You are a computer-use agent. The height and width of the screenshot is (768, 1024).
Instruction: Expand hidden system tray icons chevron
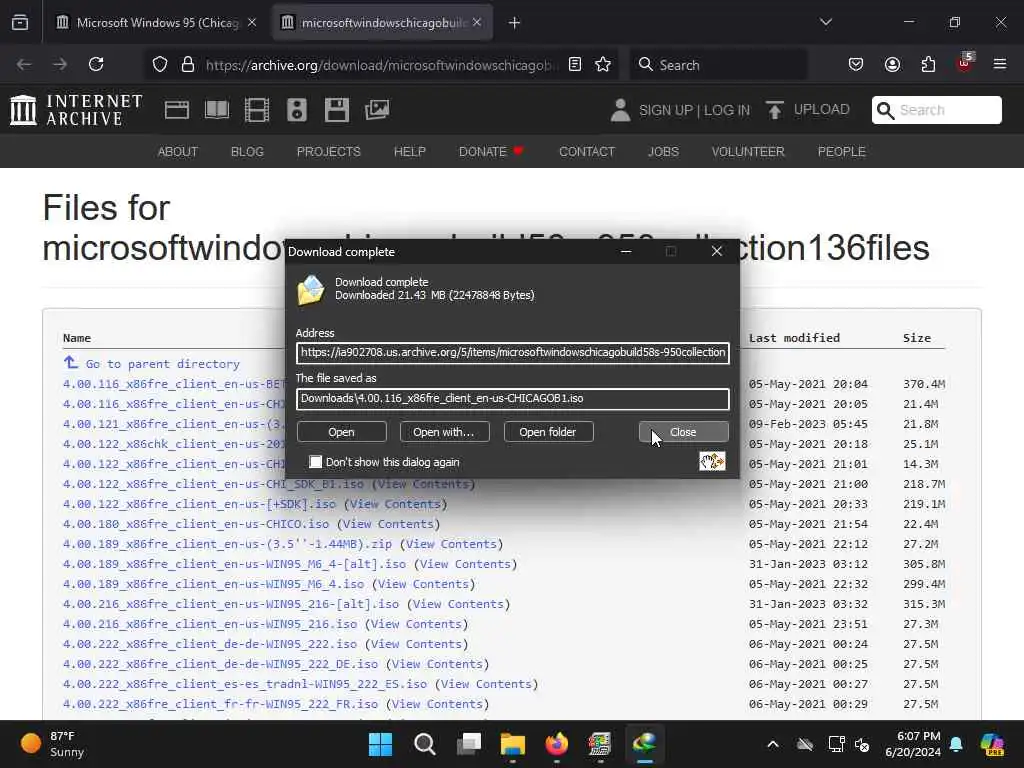[x=773, y=744]
